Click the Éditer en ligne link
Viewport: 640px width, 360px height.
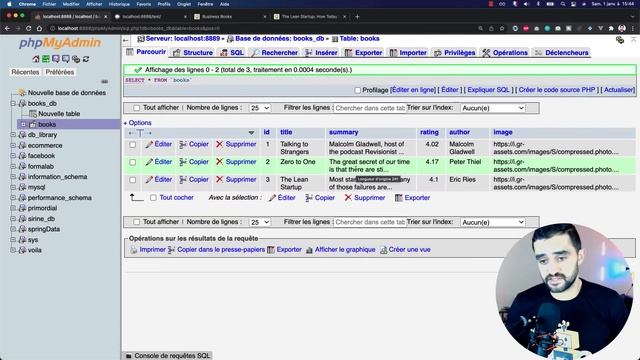[x=413, y=90]
